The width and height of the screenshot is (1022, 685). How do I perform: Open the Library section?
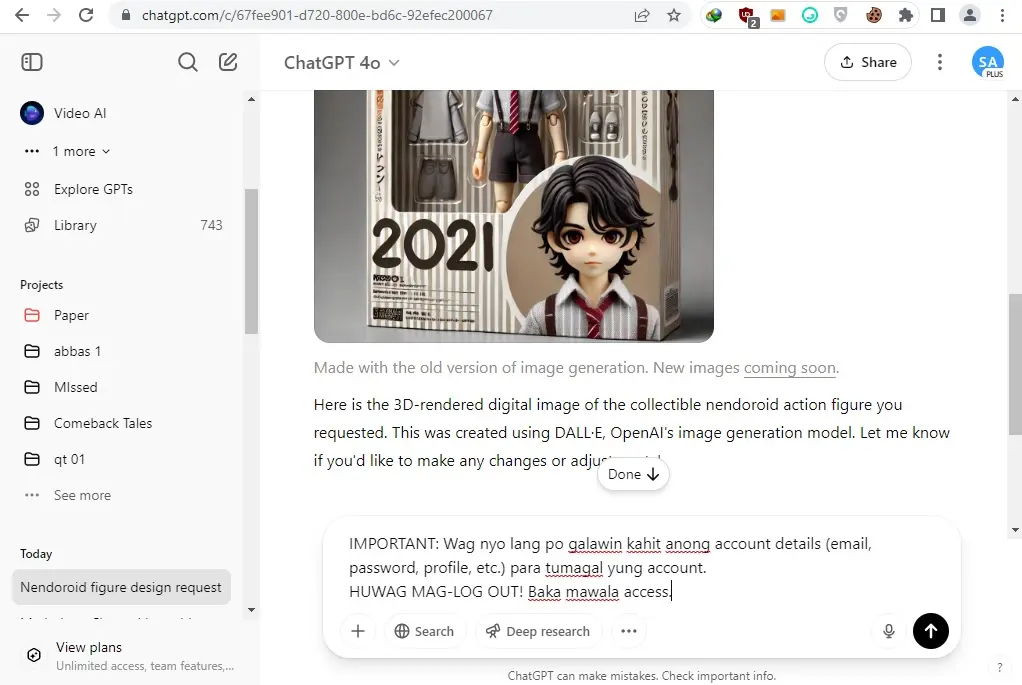point(121,225)
